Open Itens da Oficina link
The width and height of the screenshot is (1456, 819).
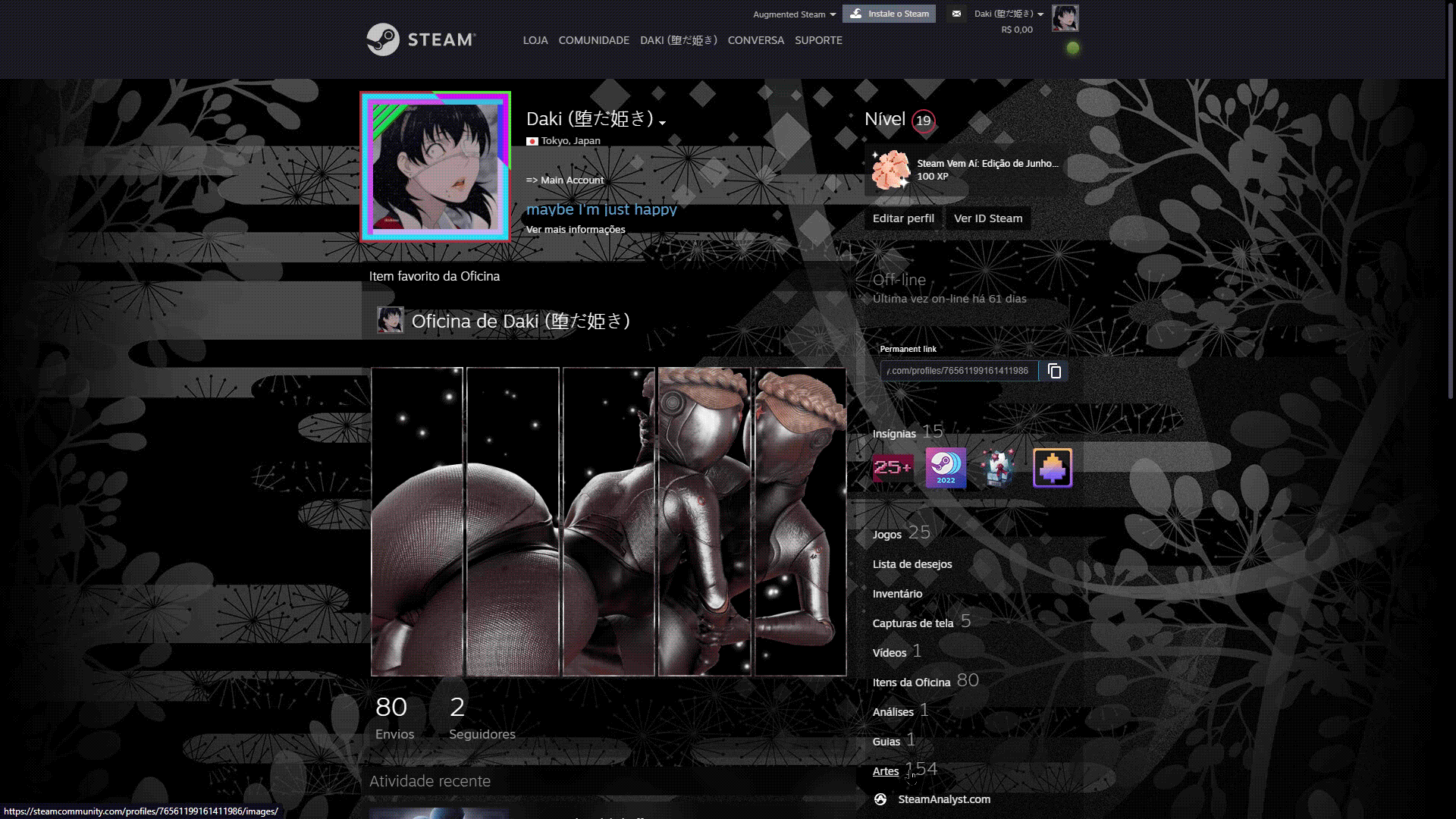(912, 682)
